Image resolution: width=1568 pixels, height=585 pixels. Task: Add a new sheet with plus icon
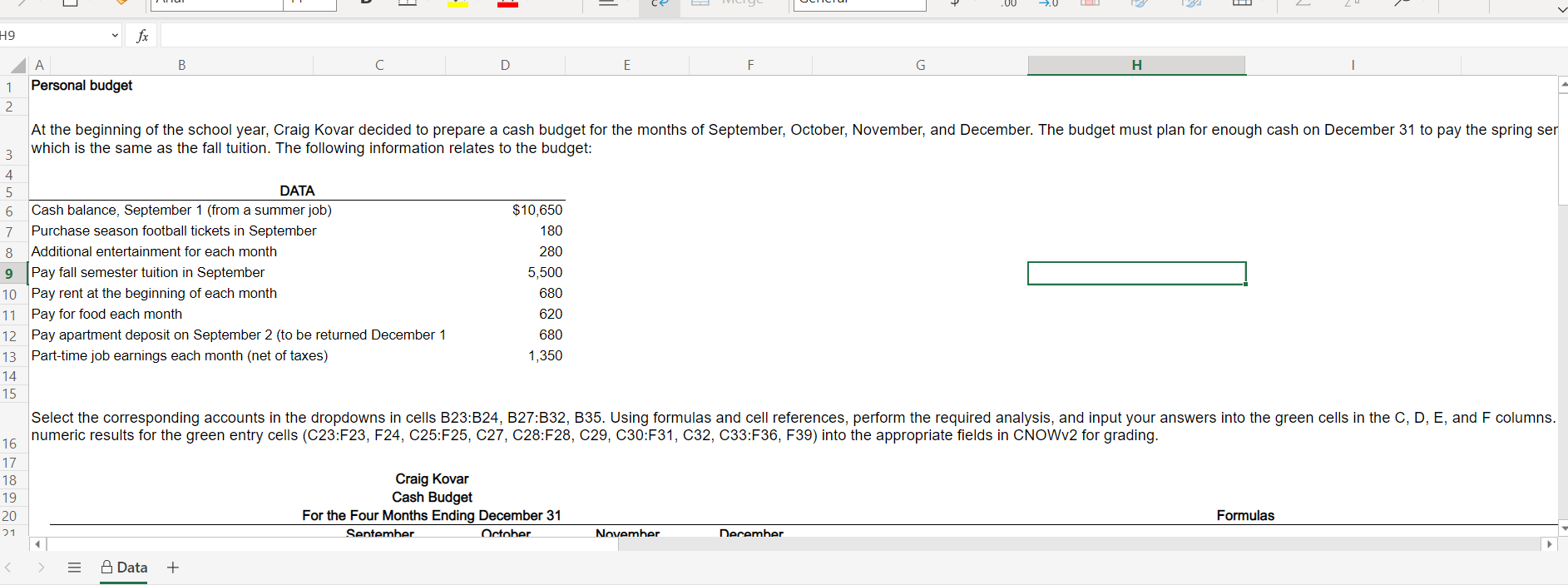(173, 568)
